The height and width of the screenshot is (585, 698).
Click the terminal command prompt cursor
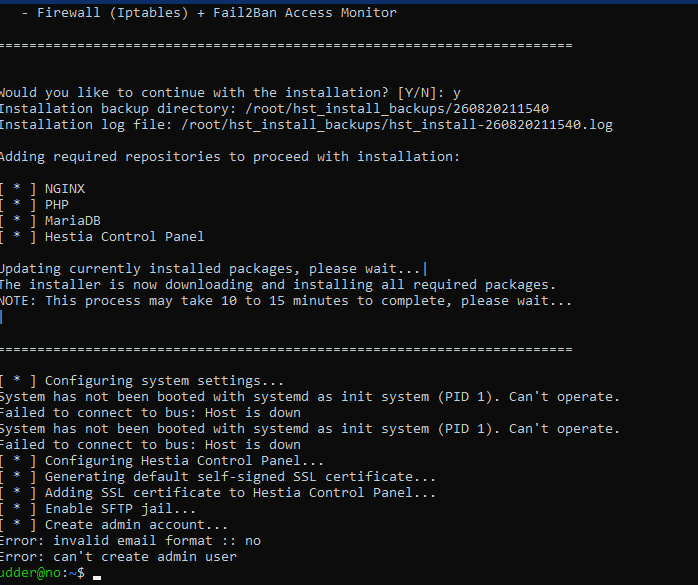click(97, 575)
